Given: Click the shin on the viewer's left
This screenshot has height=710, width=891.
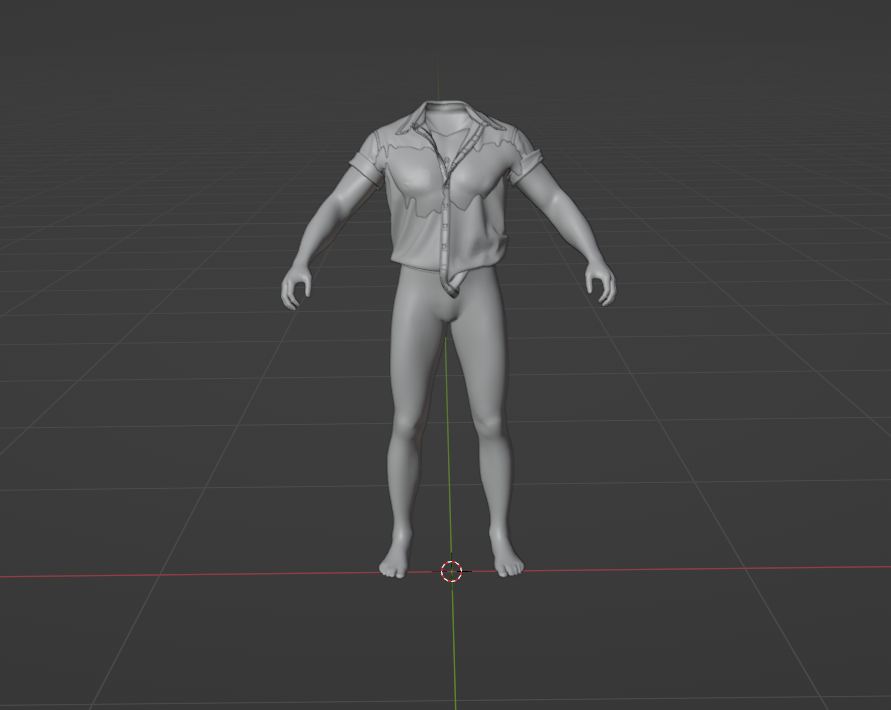Looking at the screenshot, I should coord(401,490).
